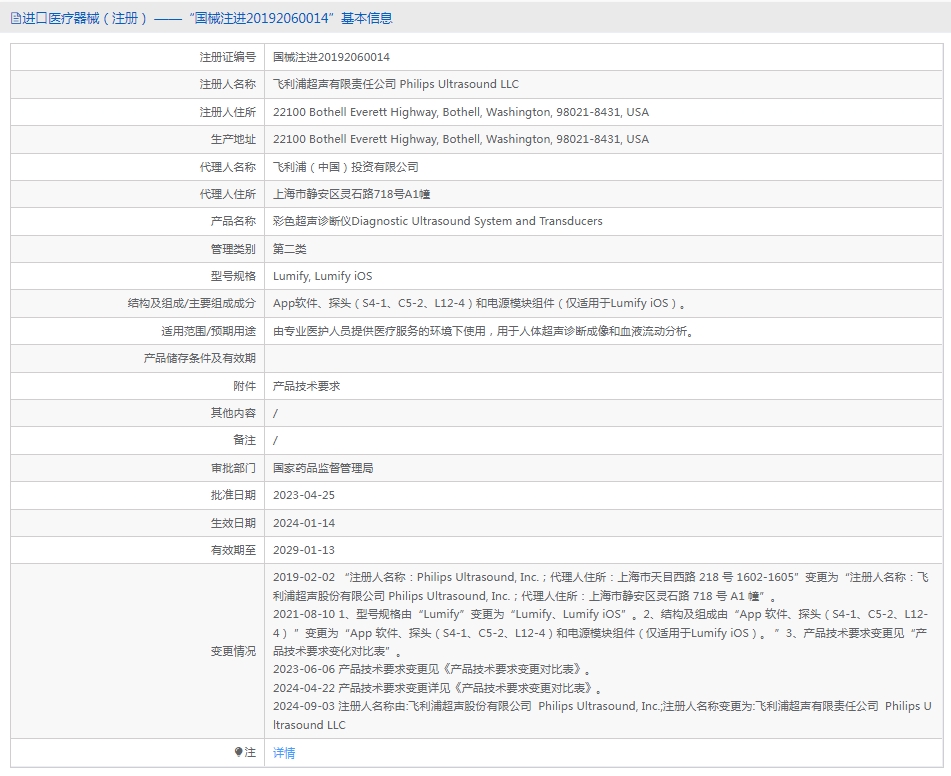Viewport: 951px width, 776px height.
Task: Click effective date 2024-01-14
Action: coord(304,523)
